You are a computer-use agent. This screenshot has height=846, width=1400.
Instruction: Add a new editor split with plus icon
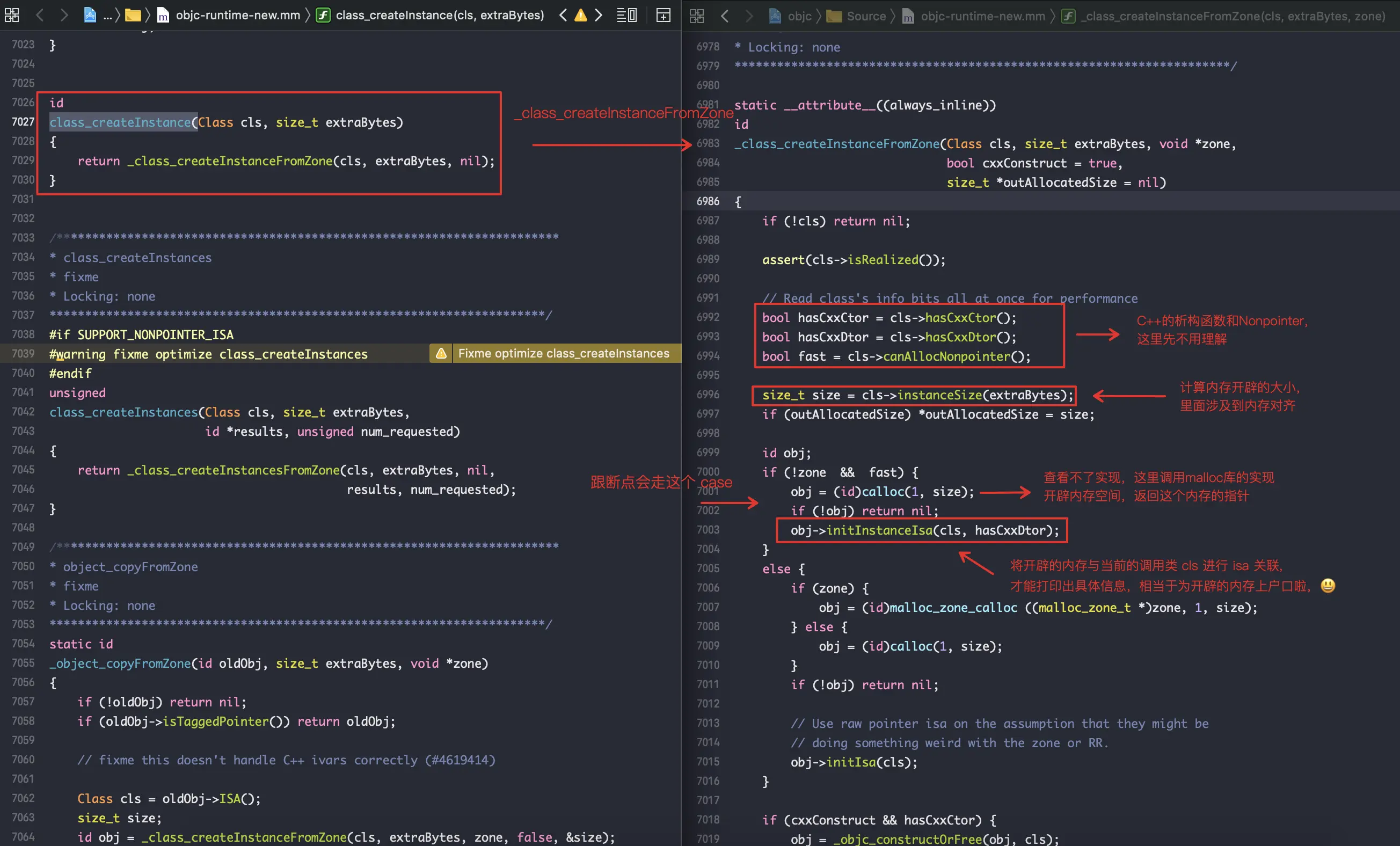click(x=662, y=16)
